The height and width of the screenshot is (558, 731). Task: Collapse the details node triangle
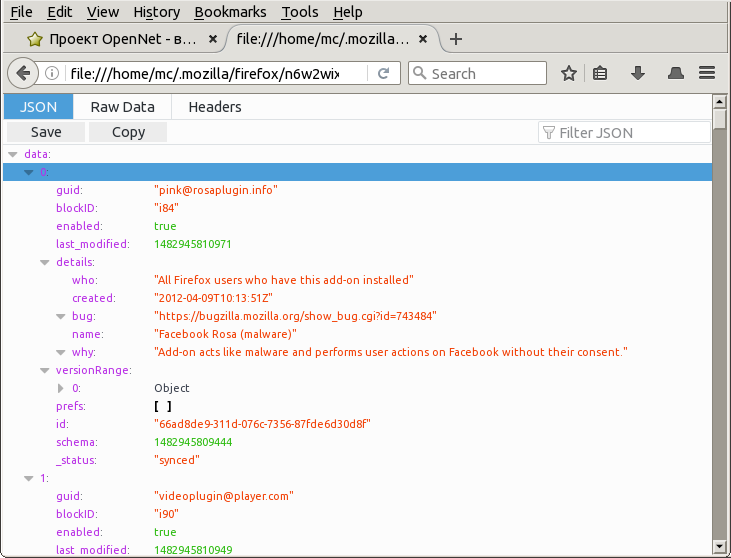[45, 262]
